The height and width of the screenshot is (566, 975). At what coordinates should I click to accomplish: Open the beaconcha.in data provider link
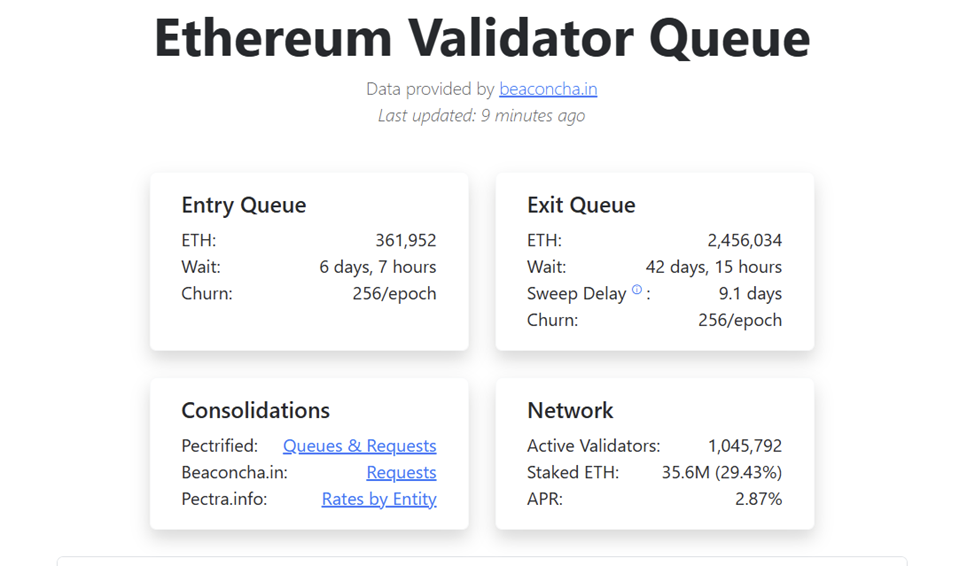coord(548,89)
